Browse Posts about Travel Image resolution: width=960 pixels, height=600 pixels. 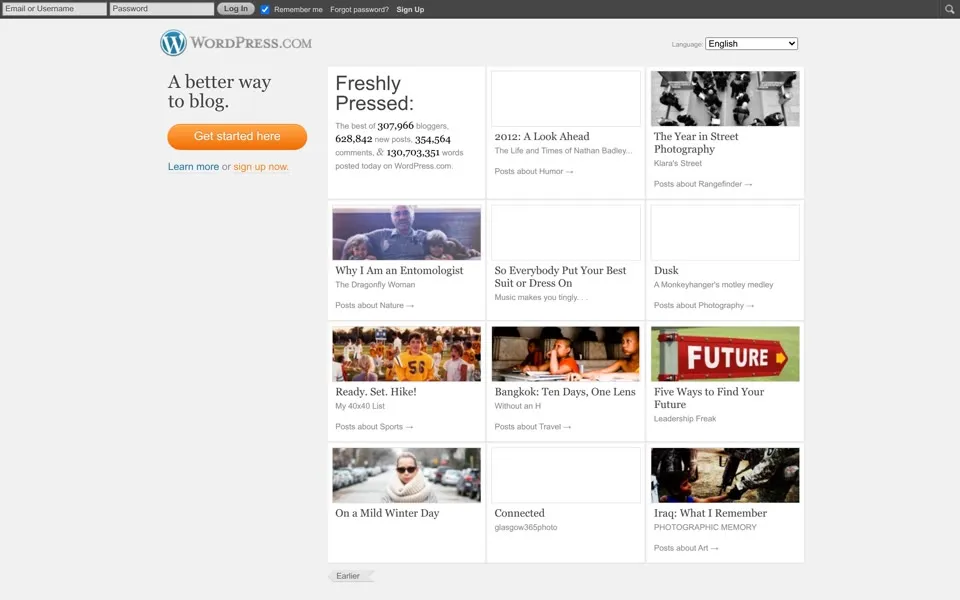coord(533,427)
